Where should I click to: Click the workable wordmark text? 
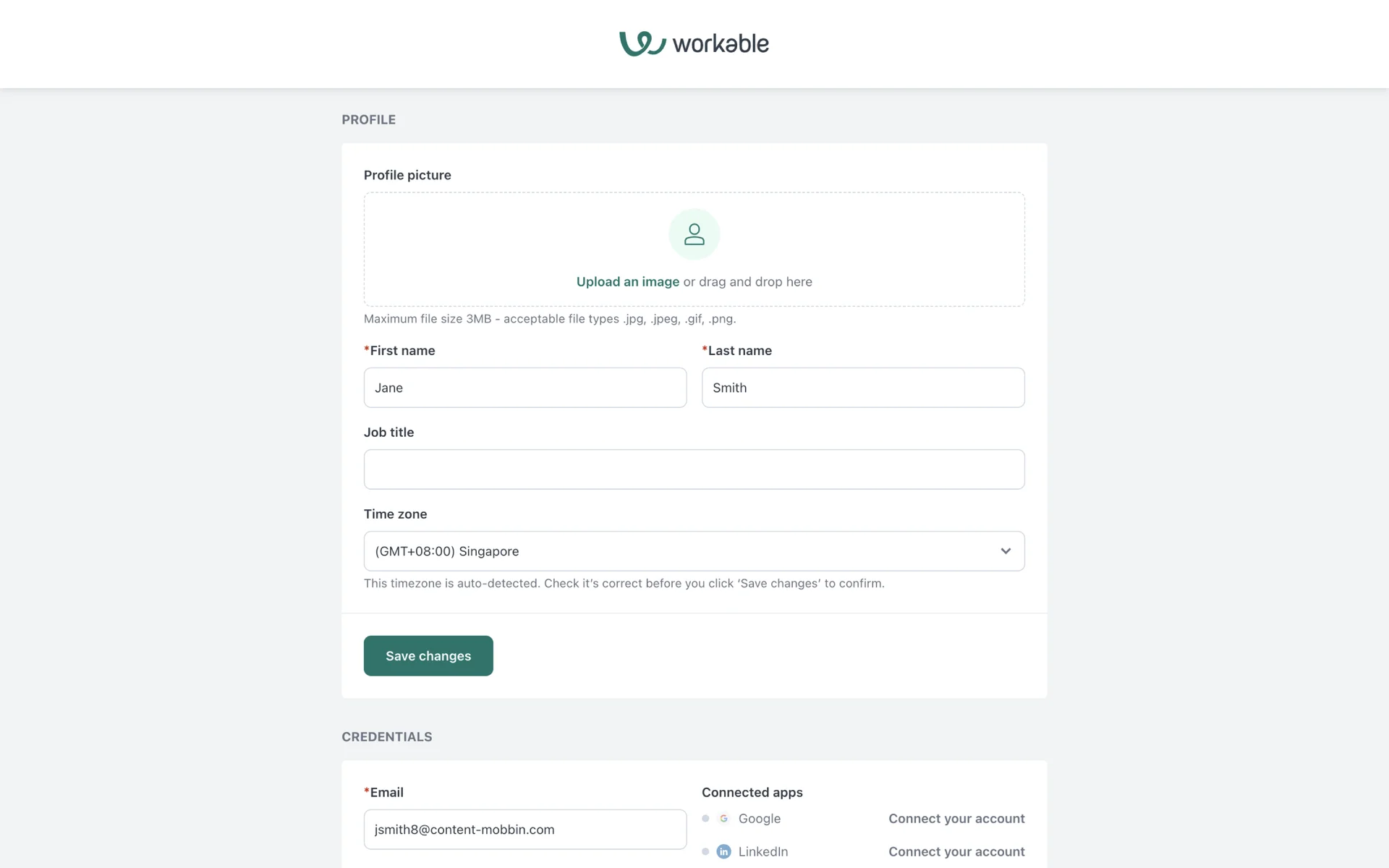721,44
